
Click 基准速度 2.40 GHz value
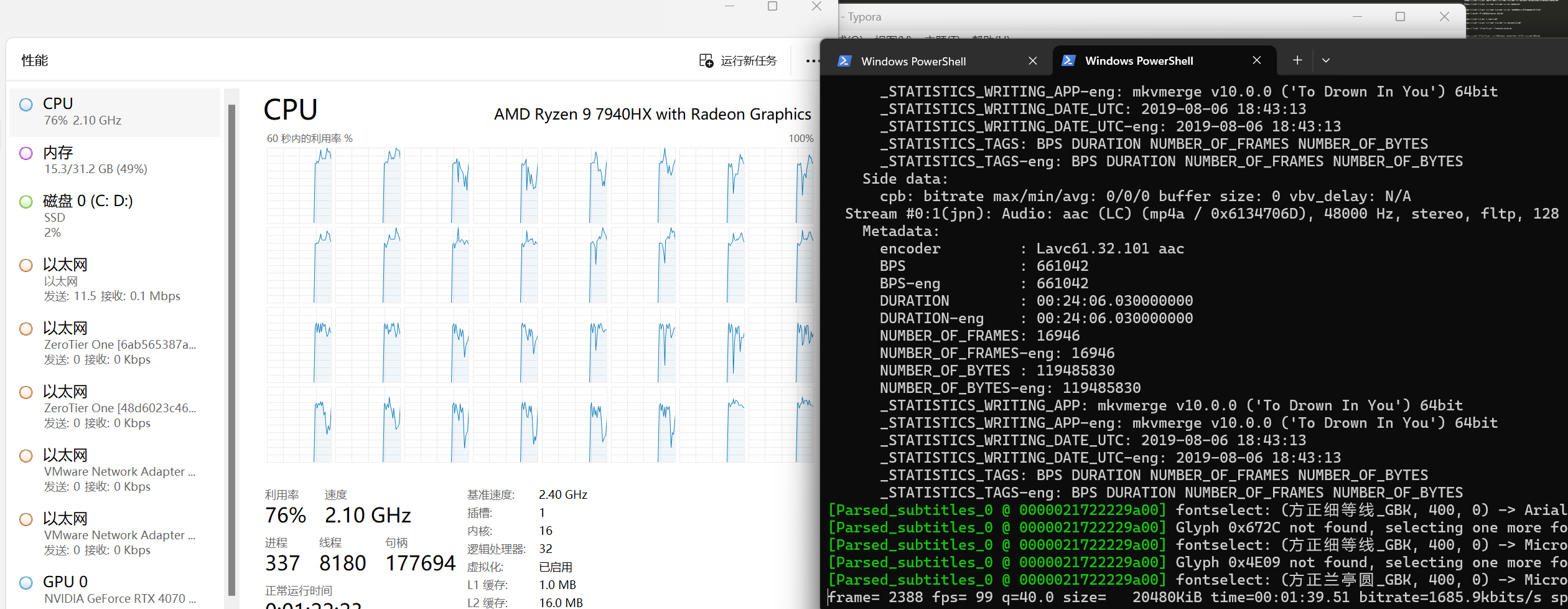(x=563, y=494)
